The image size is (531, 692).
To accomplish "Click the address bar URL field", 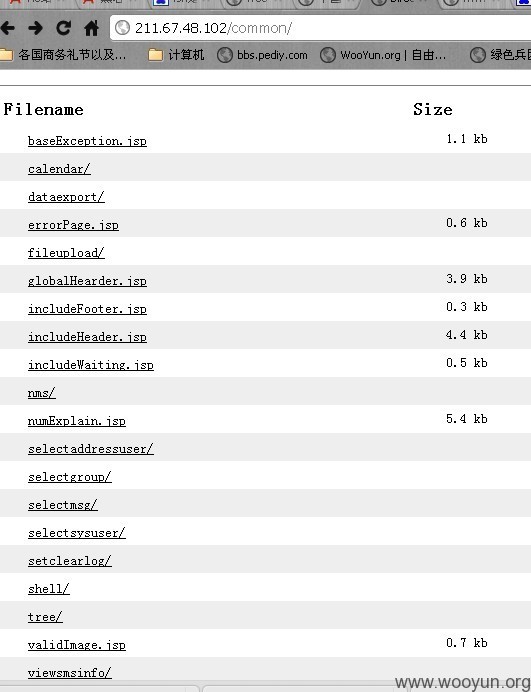I will coord(320,28).
